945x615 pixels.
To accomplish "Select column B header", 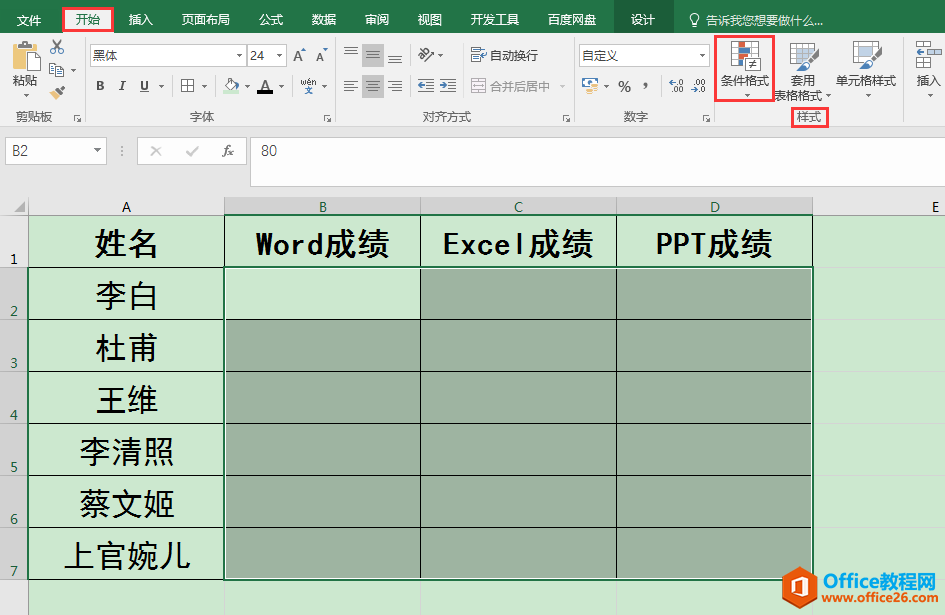I will 322,207.
